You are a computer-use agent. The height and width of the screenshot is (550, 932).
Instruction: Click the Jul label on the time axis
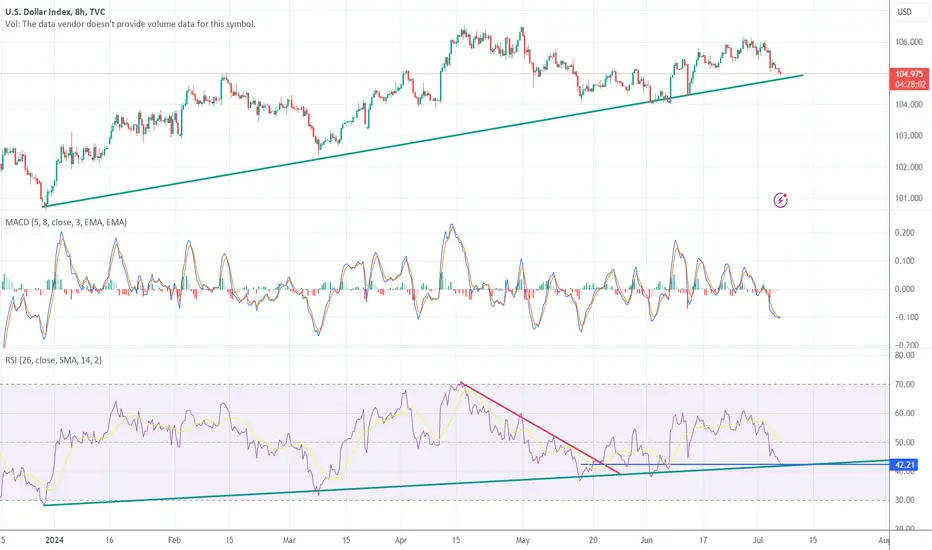(758, 540)
